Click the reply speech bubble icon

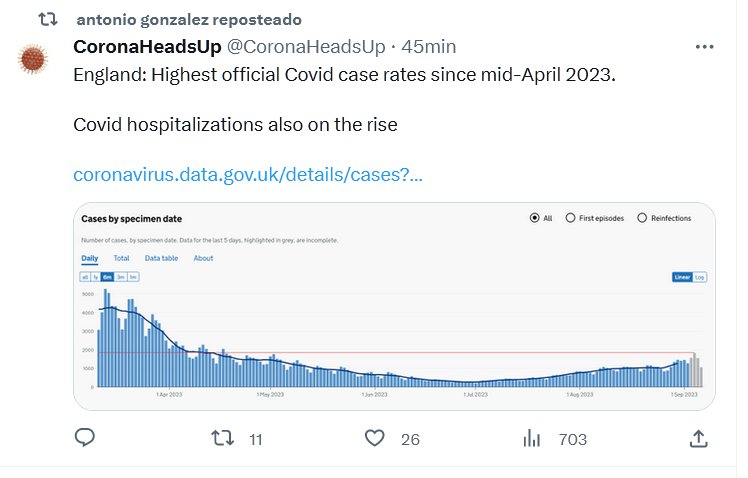pyautogui.click(x=85, y=438)
